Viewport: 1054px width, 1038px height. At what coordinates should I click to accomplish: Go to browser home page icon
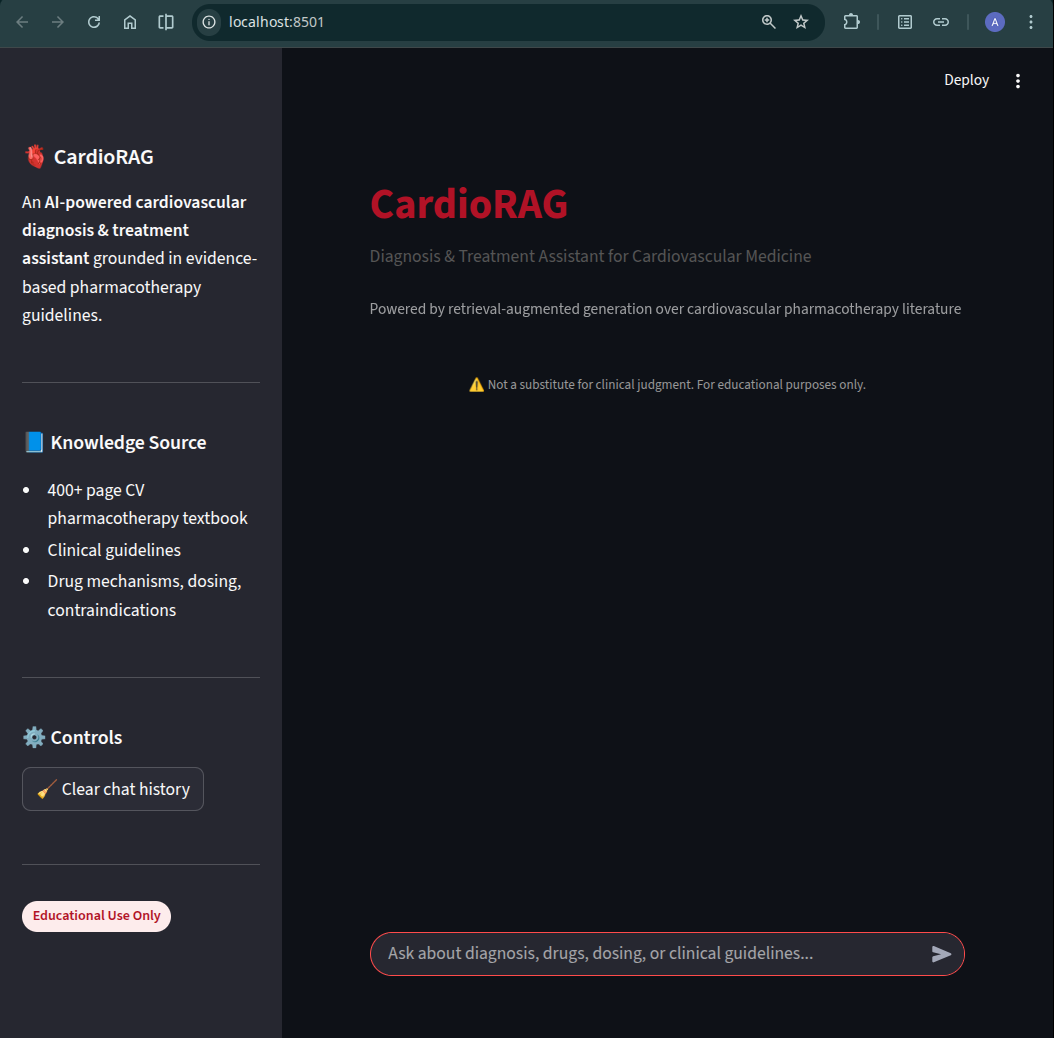tap(130, 22)
